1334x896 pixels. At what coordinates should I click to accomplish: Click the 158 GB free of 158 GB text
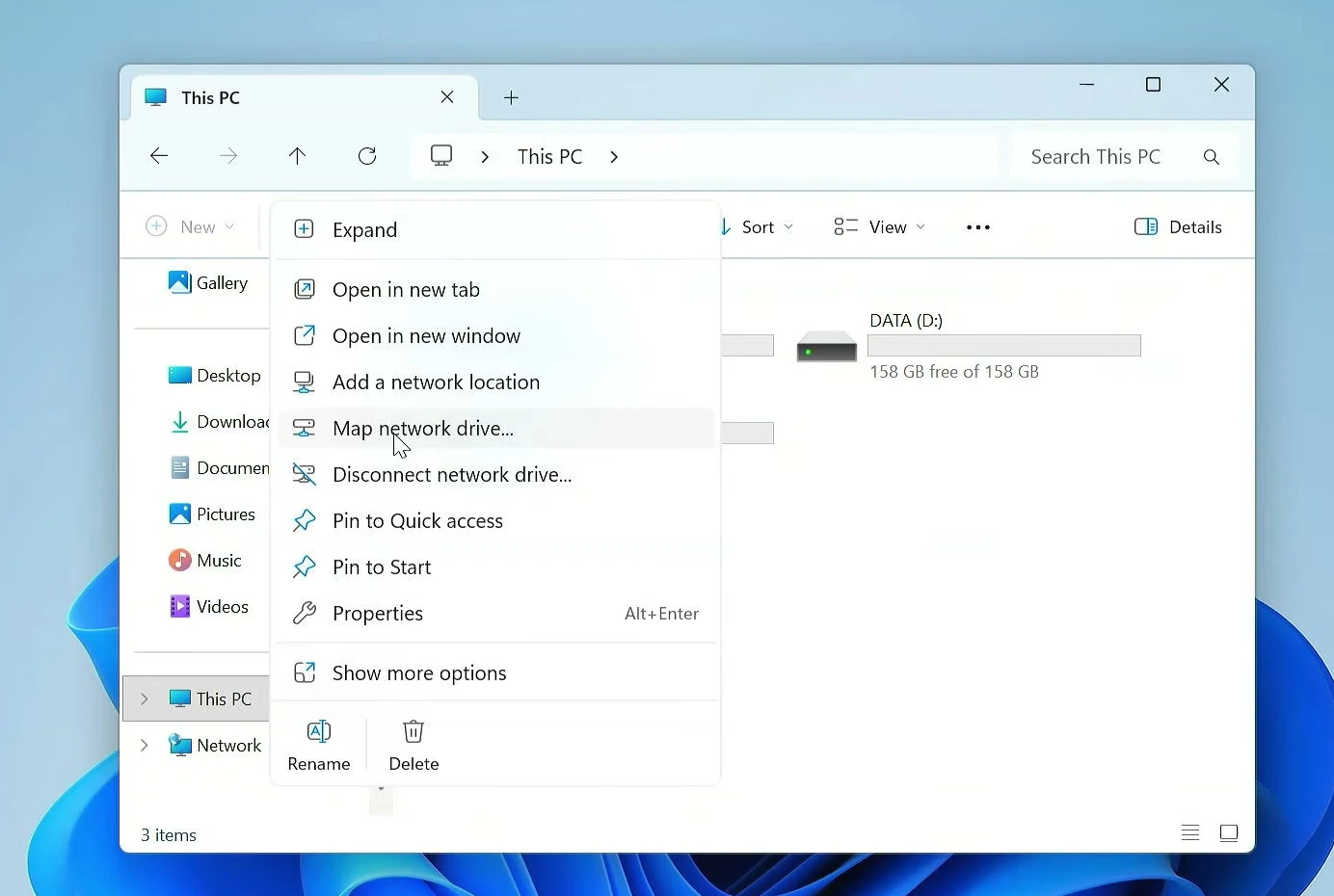(x=954, y=372)
